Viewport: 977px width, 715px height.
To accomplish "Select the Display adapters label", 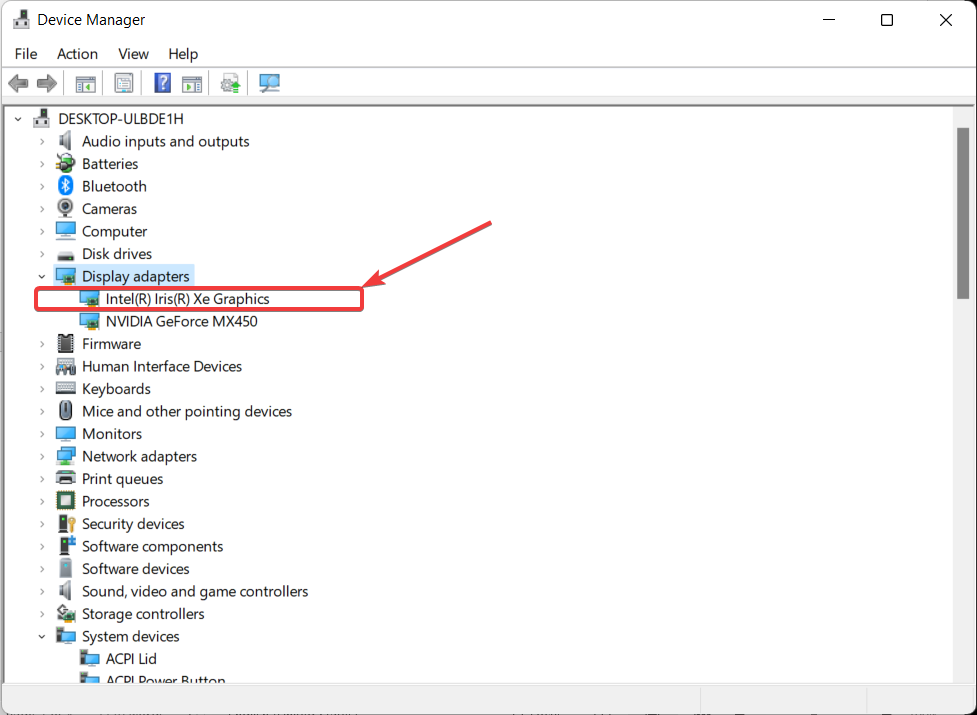I will [135, 277].
